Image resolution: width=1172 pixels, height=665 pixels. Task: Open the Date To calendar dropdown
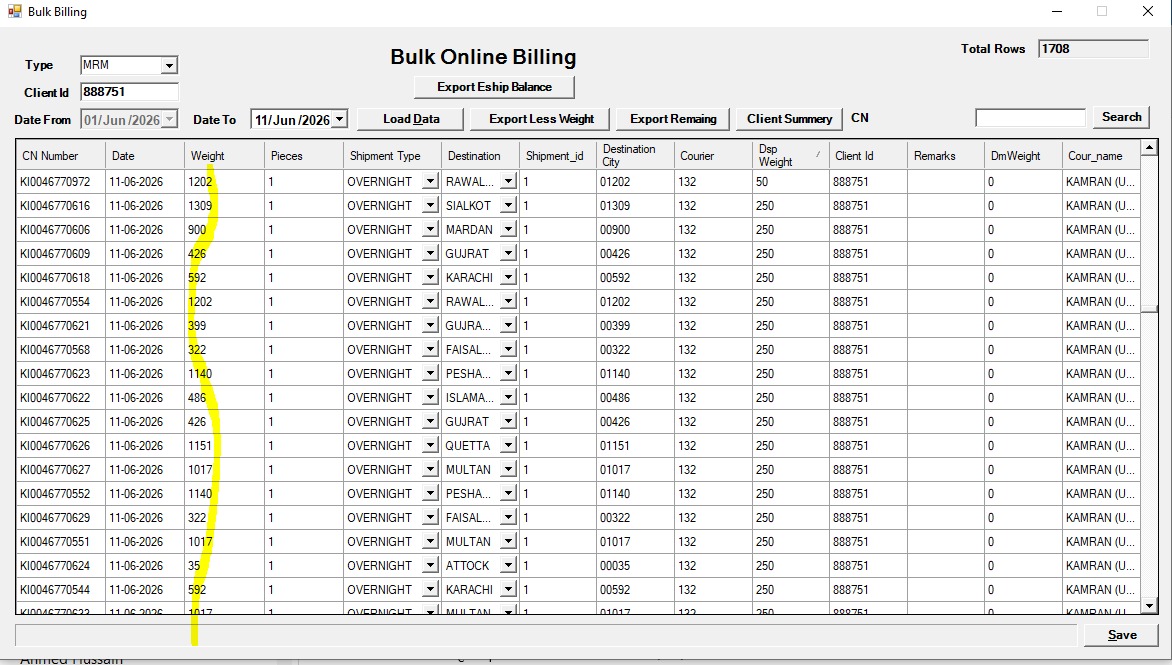[339, 120]
